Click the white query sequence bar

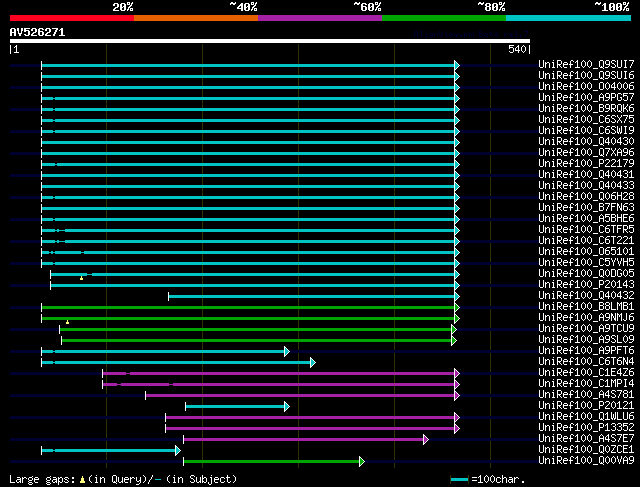(x=270, y=41)
